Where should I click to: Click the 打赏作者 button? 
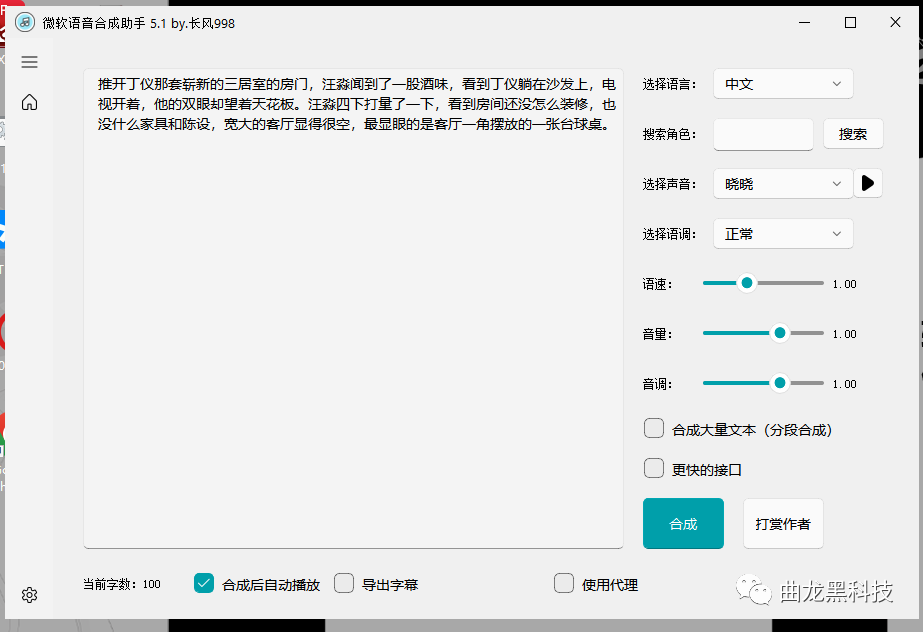783,524
